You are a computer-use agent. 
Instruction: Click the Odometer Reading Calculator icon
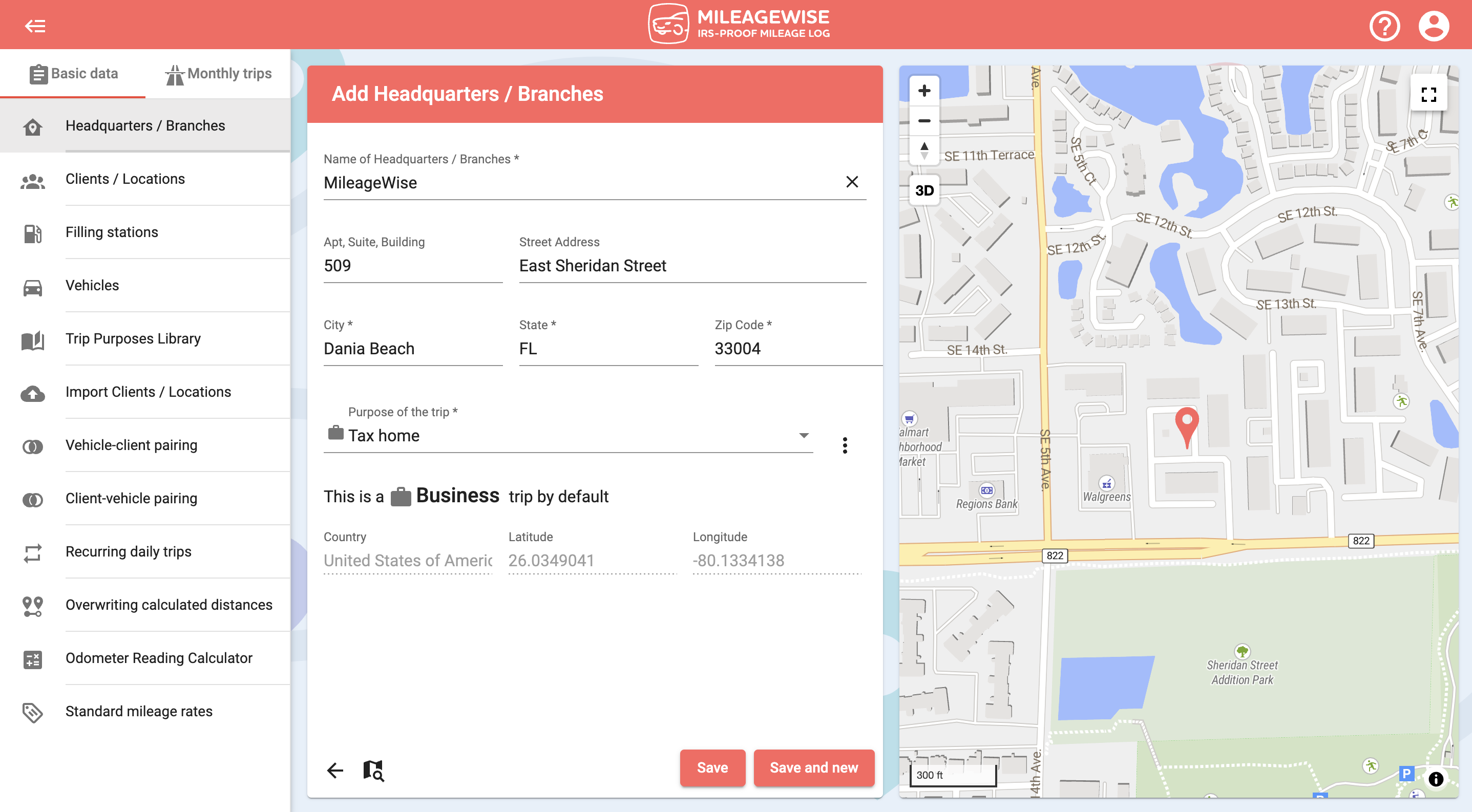point(33,659)
